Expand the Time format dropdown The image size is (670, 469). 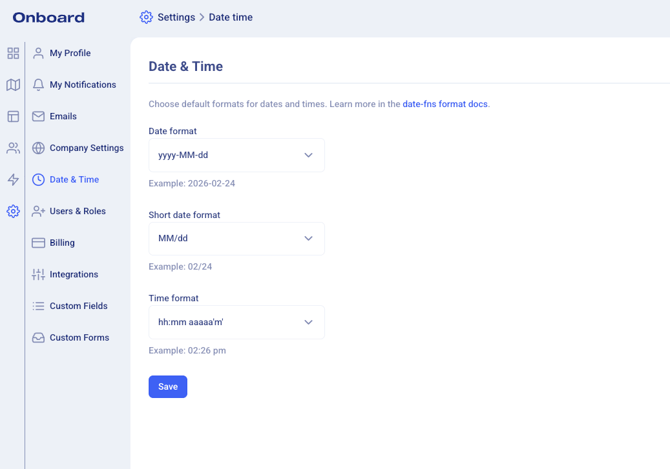[x=236, y=322]
